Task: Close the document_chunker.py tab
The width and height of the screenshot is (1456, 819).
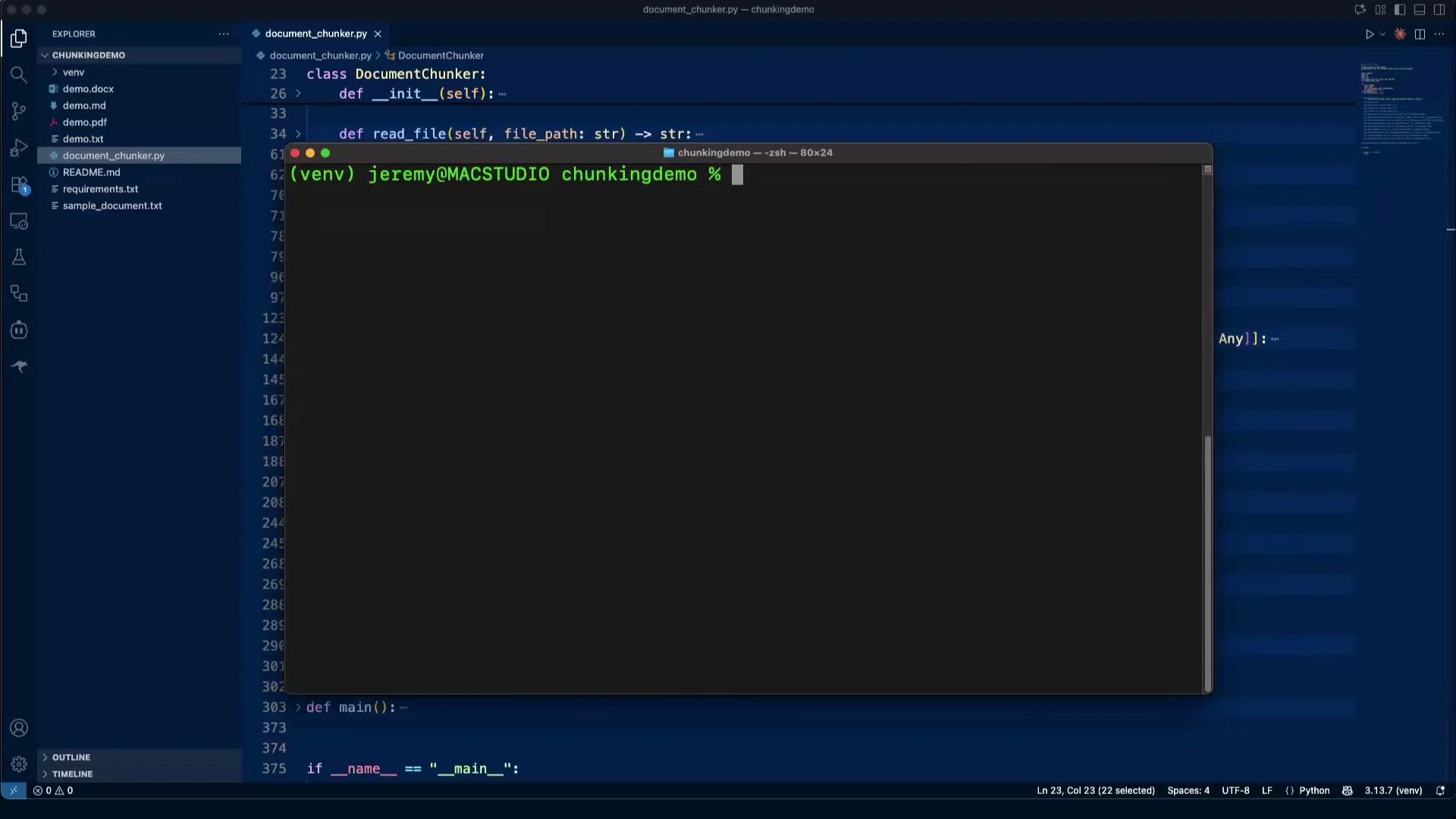Action: [378, 34]
